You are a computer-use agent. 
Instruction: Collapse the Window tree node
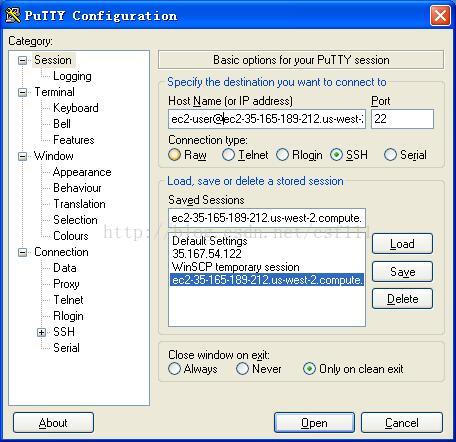22,156
